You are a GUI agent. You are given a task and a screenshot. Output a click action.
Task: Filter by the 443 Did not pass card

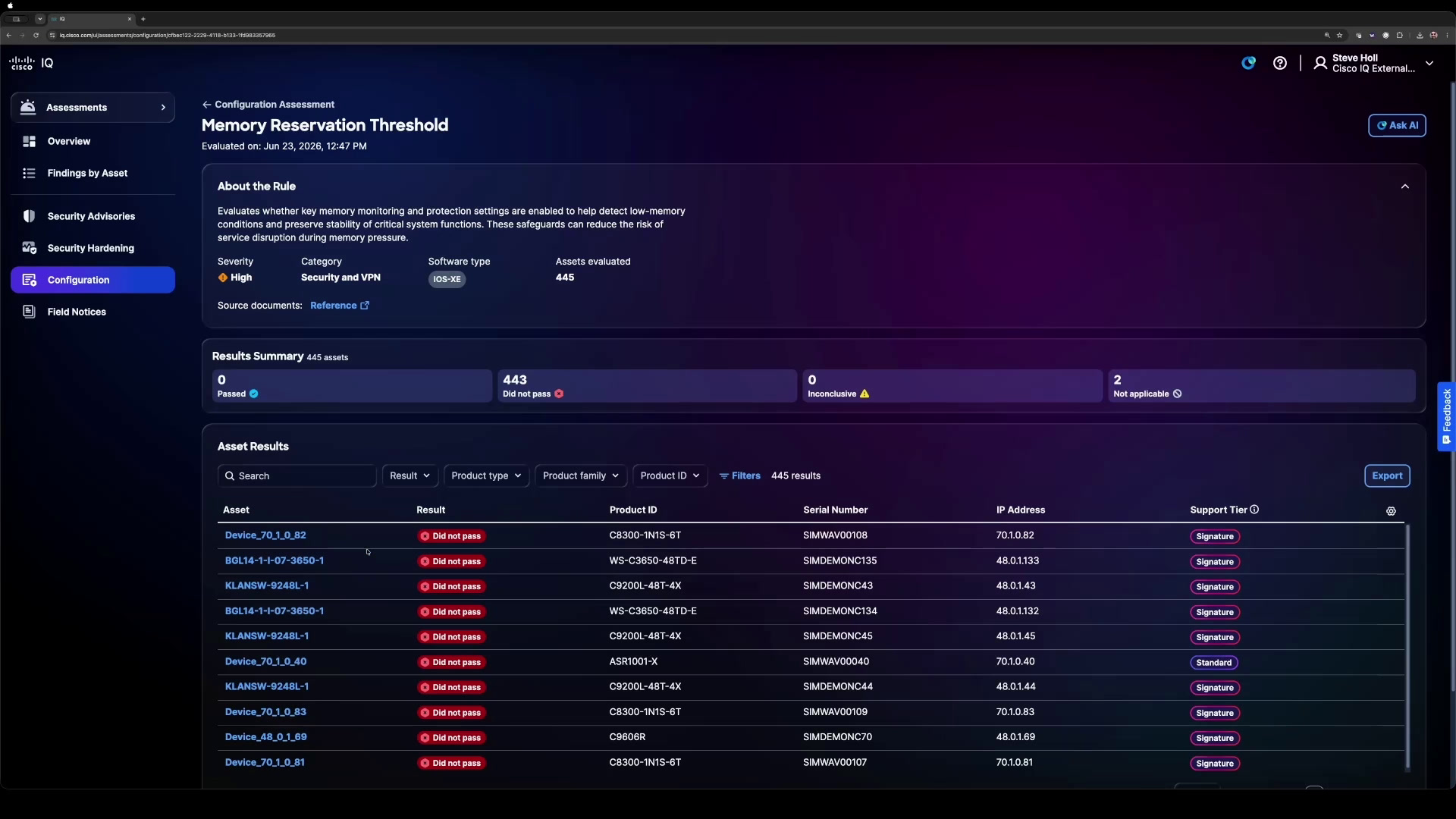click(647, 386)
